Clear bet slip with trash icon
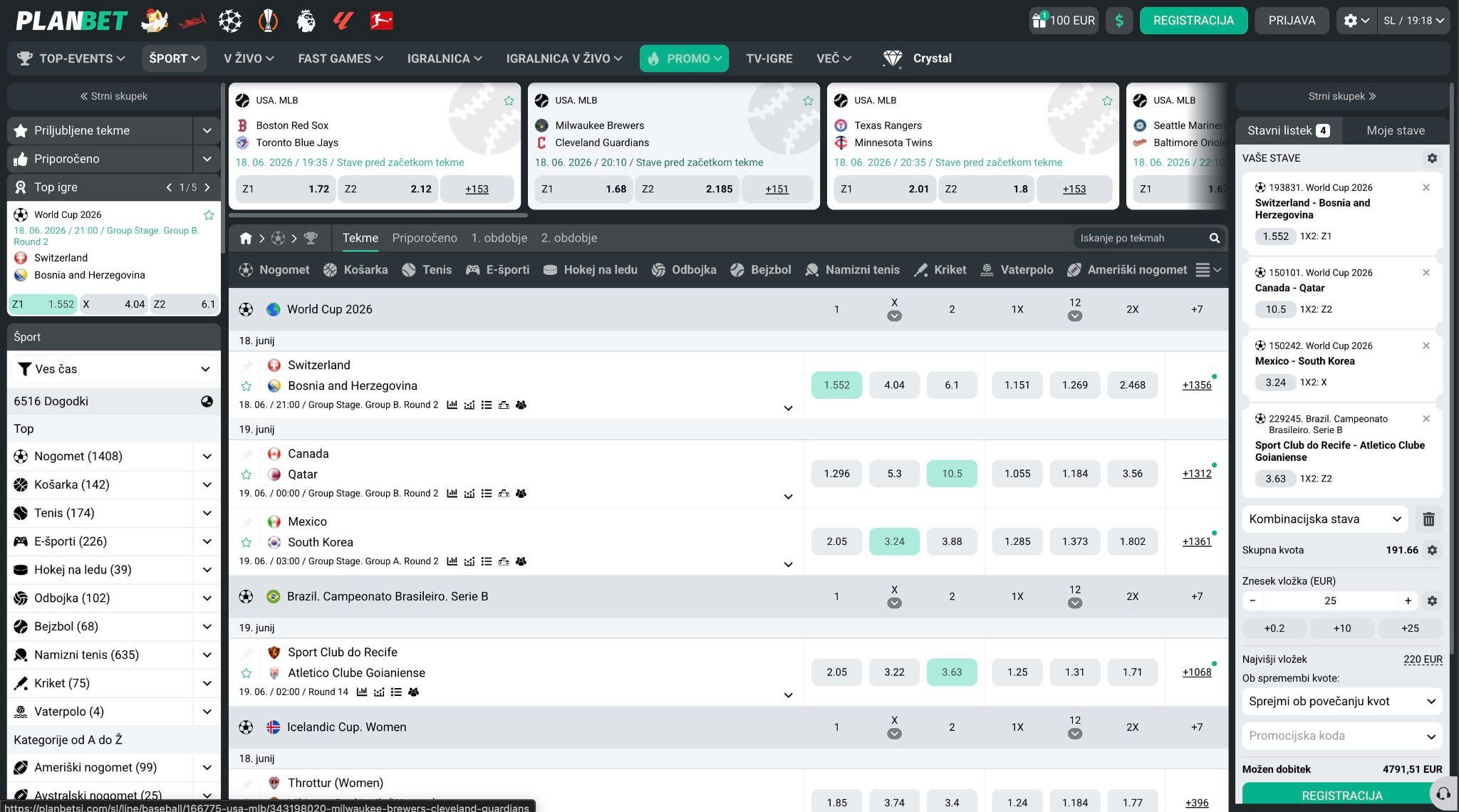Image resolution: width=1459 pixels, height=812 pixels. pos(1428,519)
